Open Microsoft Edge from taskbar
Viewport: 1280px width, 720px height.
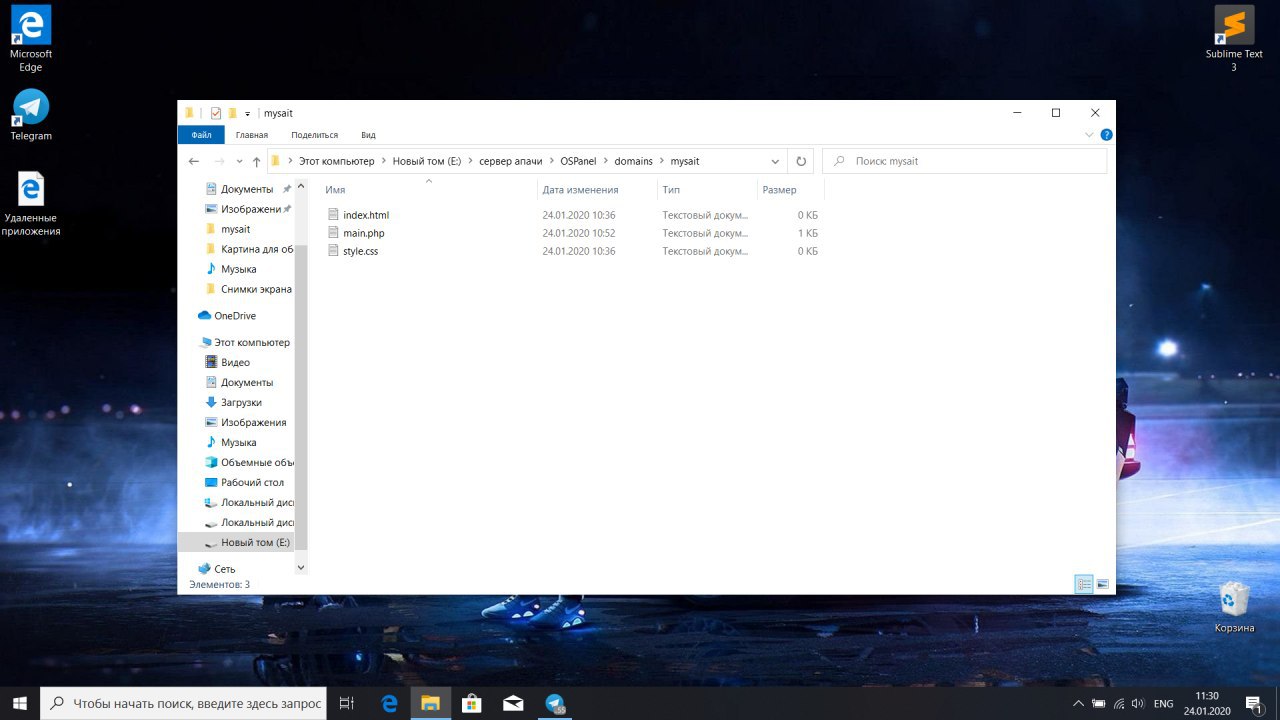(x=390, y=703)
